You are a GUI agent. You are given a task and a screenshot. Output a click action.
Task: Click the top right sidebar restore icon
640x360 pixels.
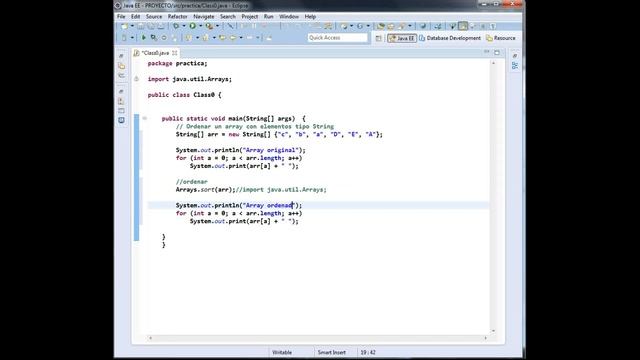pos(515,56)
